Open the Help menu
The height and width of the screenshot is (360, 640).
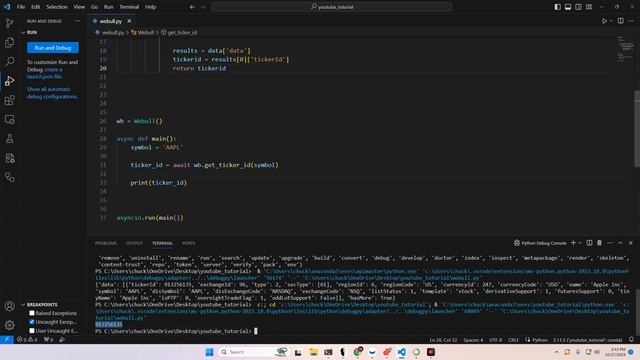[151, 7]
